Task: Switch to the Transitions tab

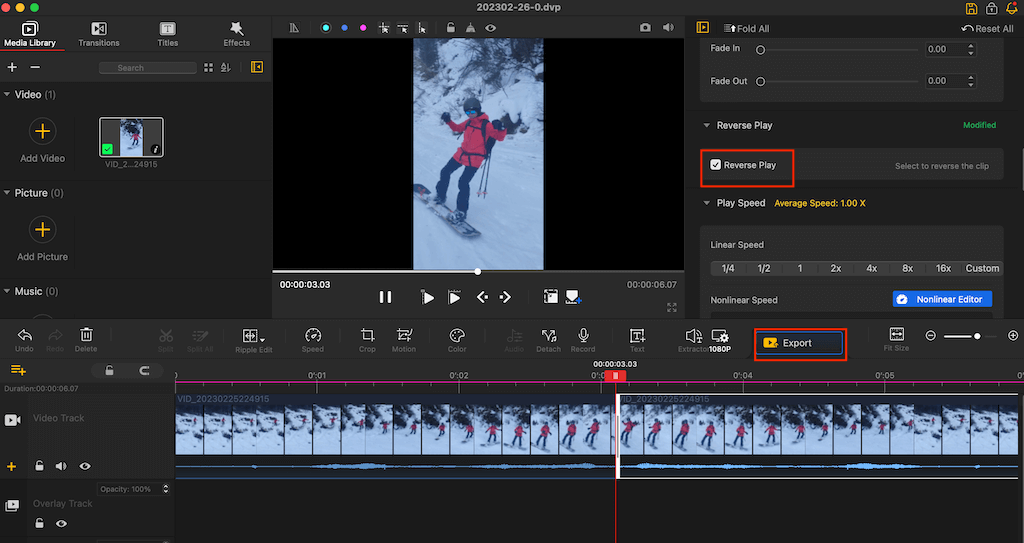Action: tap(99, 34)
